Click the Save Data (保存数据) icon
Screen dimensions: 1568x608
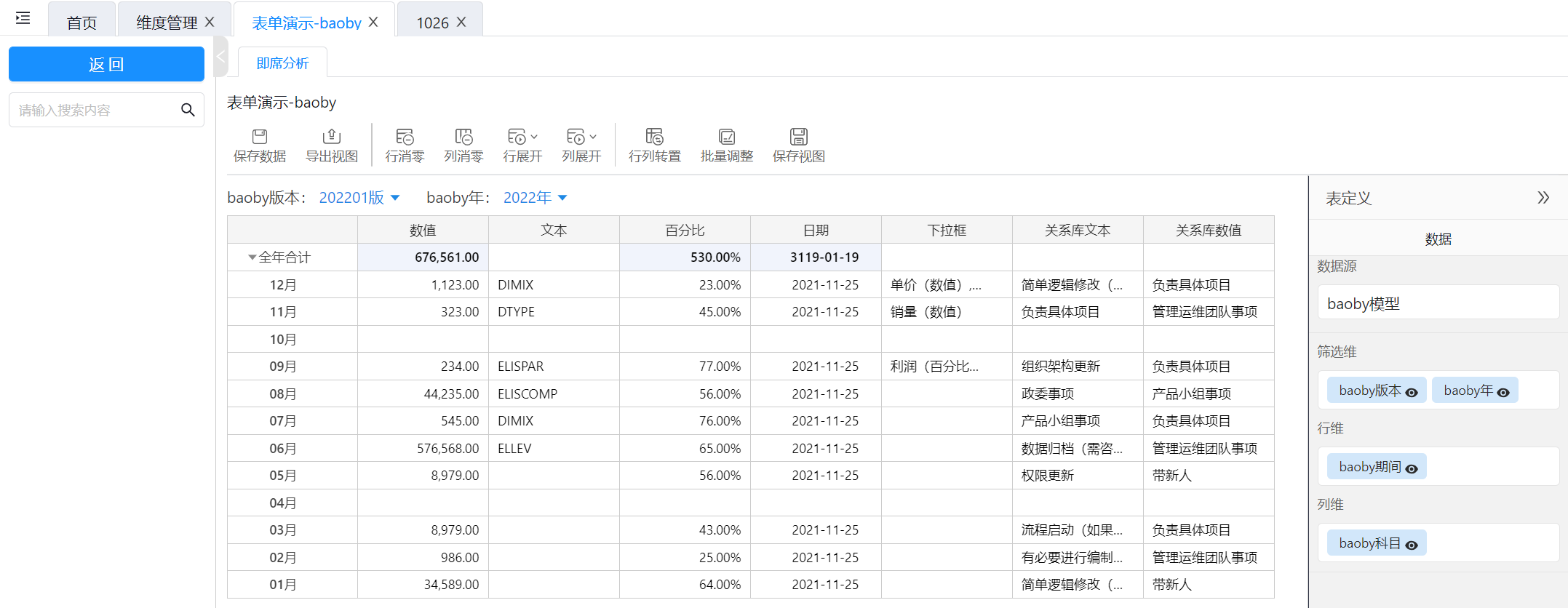(x=259, y=137)
